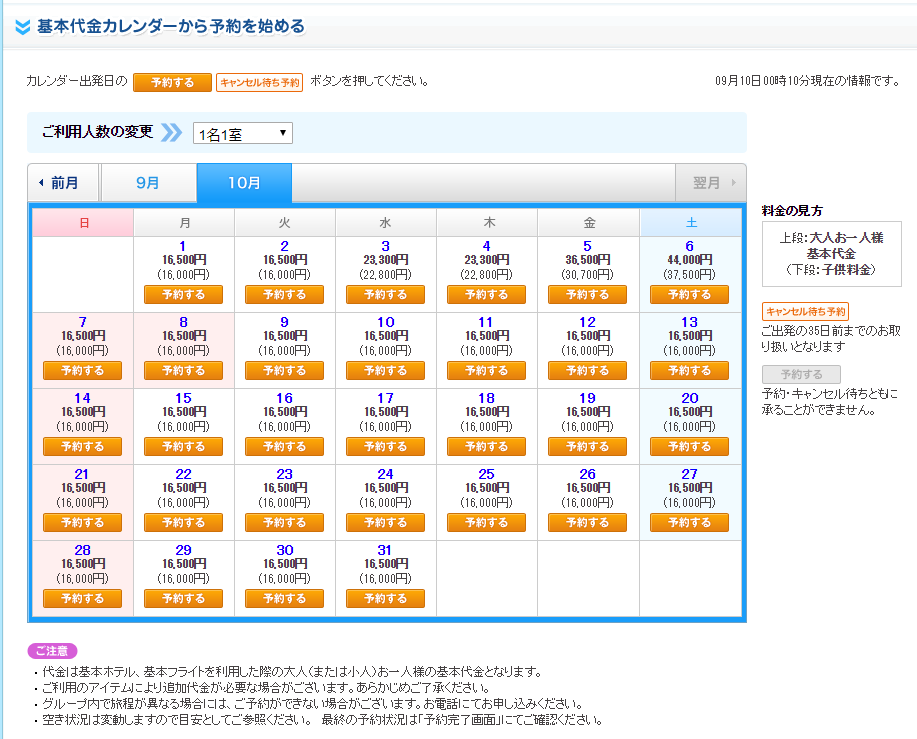Viewport: 917px width, 739px height.
Task: Click 予約する for October 8
Action: coord(184,371)
